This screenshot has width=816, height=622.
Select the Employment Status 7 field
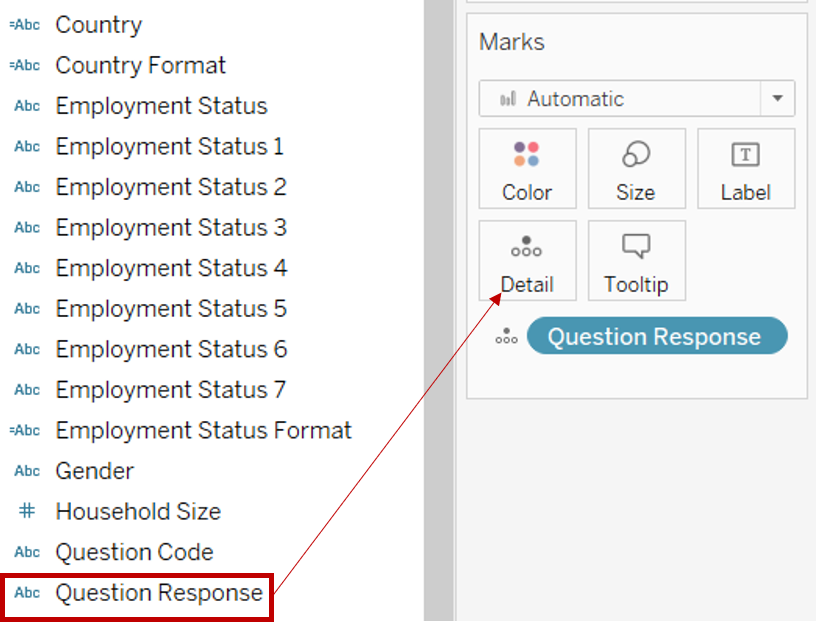171,390
